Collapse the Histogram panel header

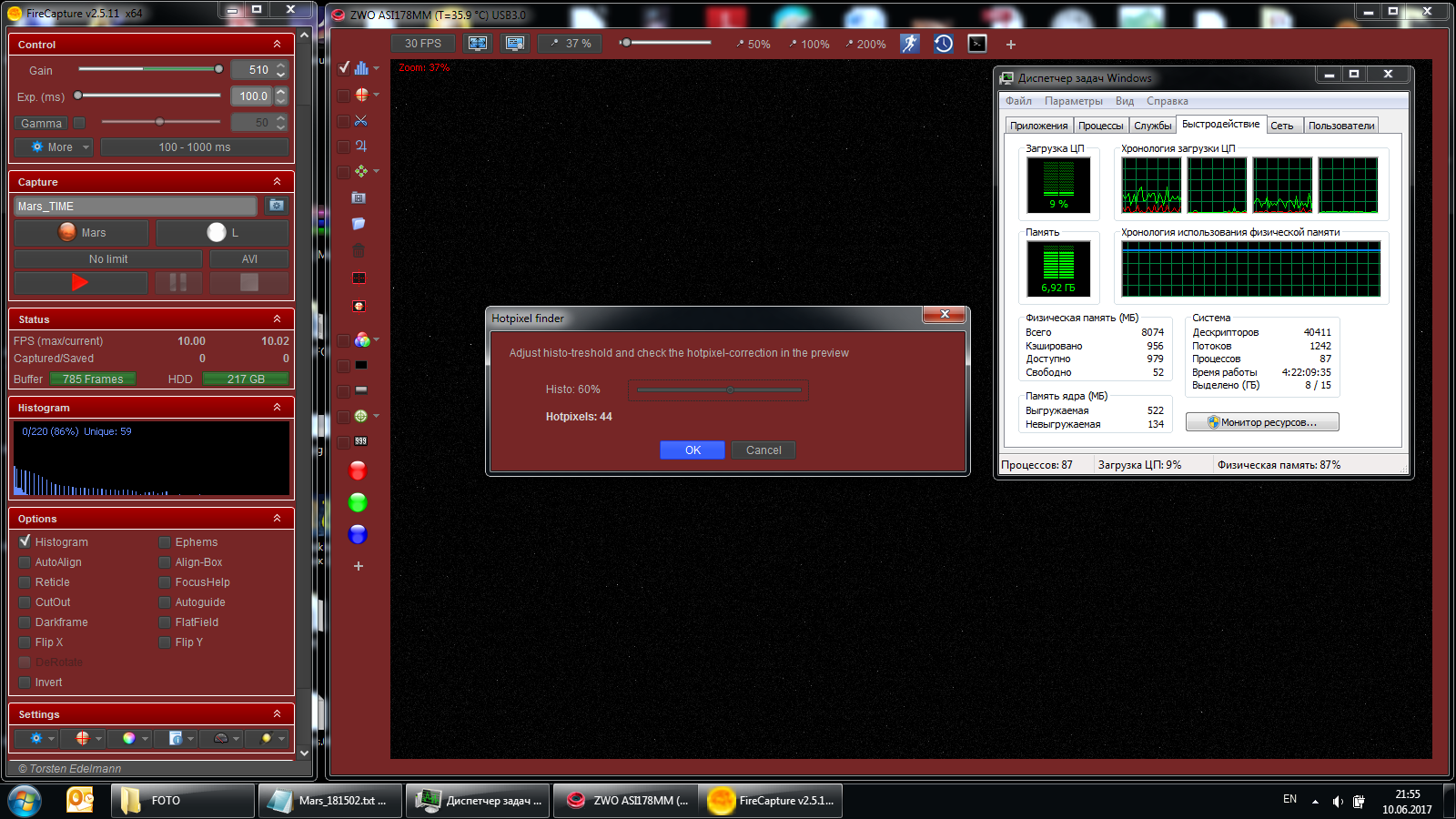(x=277, y=408)
